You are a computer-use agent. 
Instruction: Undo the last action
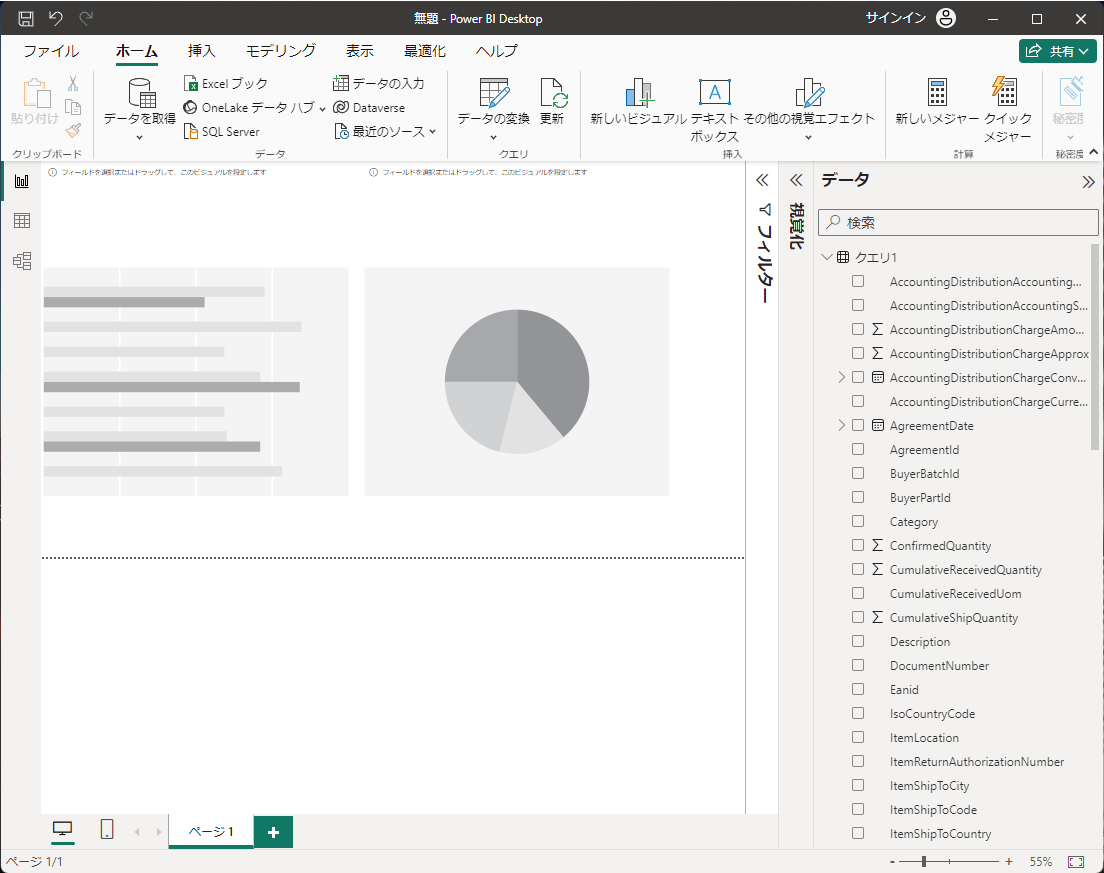[56, 18]
